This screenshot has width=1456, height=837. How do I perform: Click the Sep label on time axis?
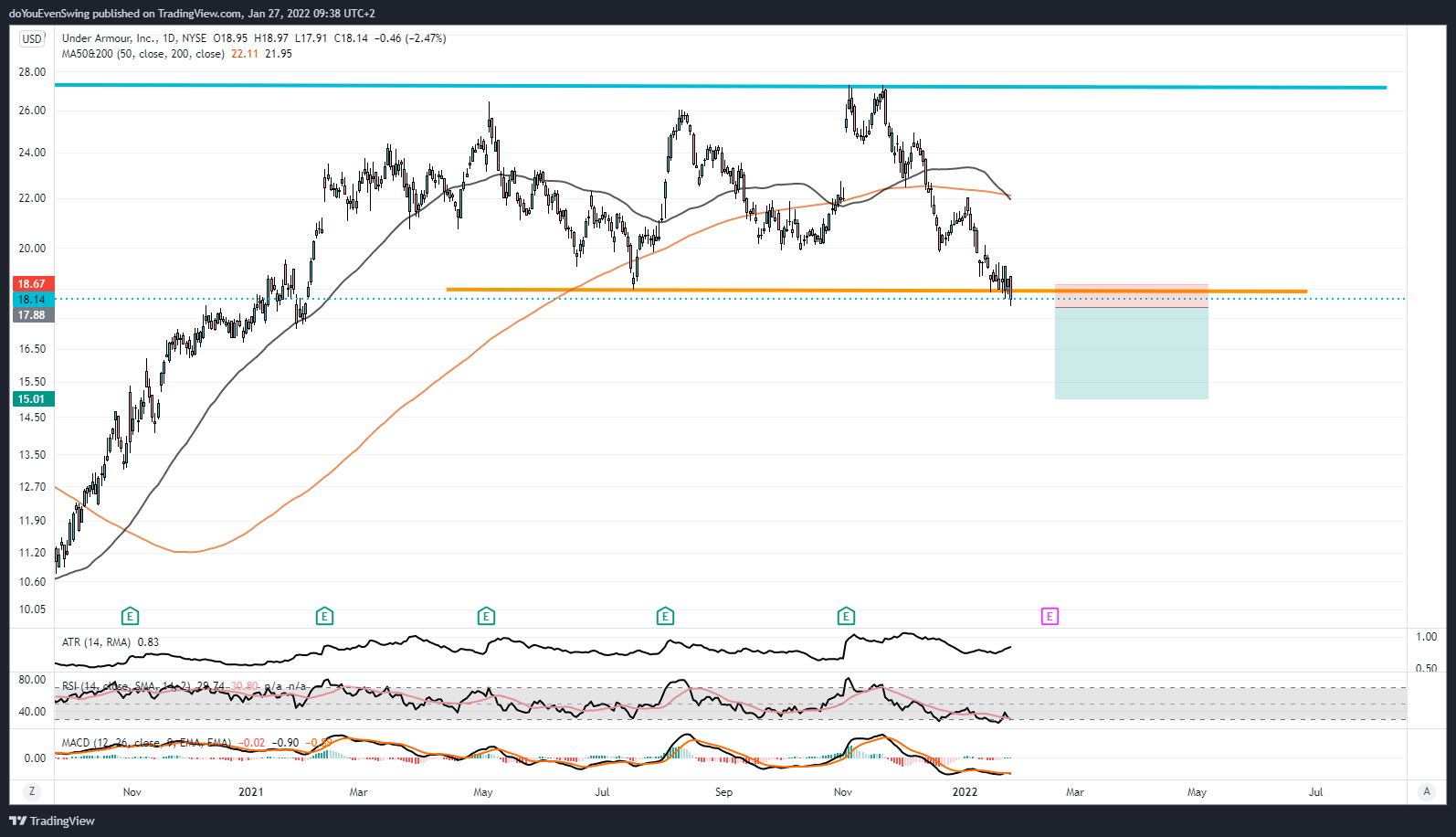(x=724, y=792)
